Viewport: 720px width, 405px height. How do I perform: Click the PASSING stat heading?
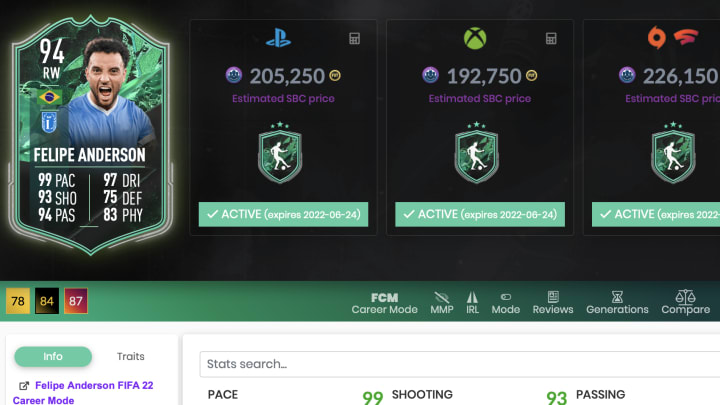pyautogui.click(x=601, y=394)
